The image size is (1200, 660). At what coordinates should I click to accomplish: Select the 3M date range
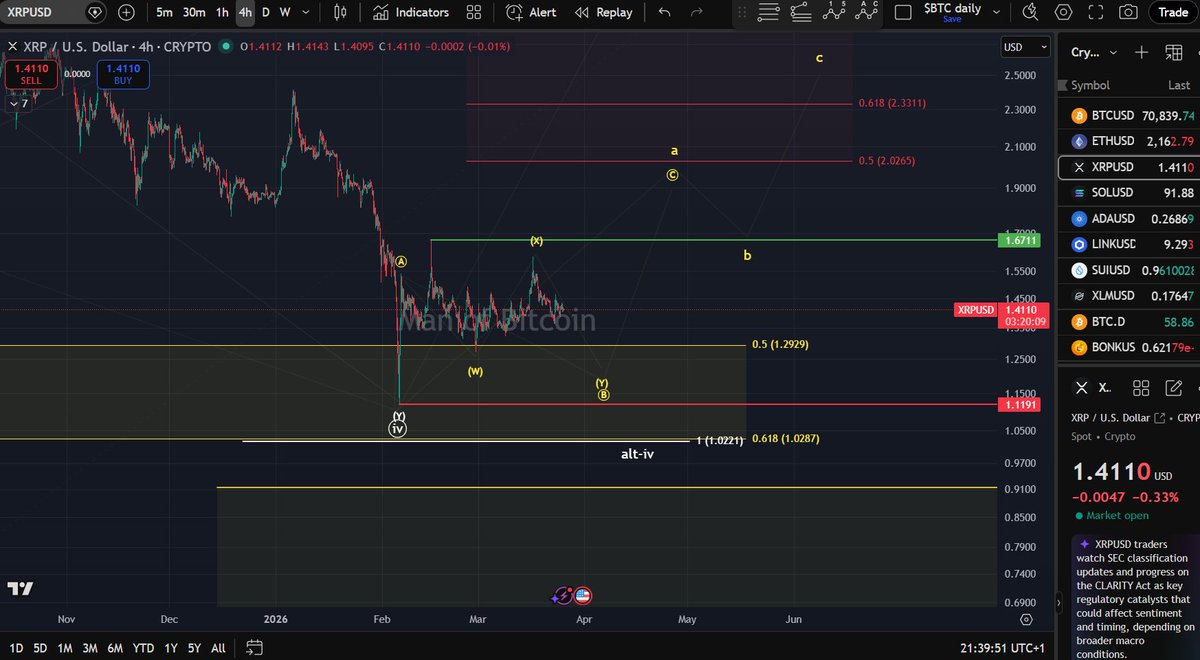pyautogui.click(x=90, y=648)
